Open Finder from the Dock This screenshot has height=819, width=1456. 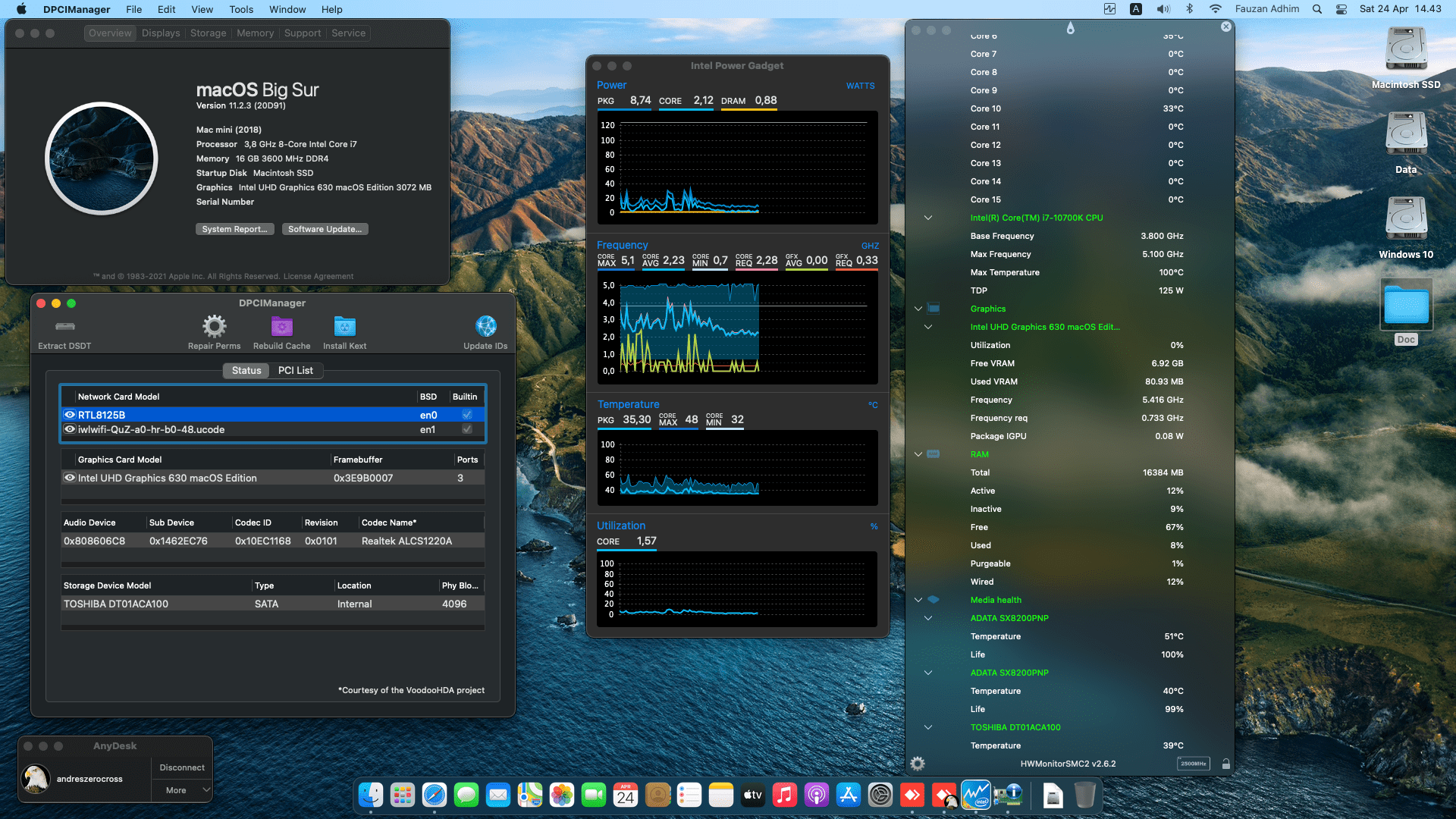coord(371,795)
